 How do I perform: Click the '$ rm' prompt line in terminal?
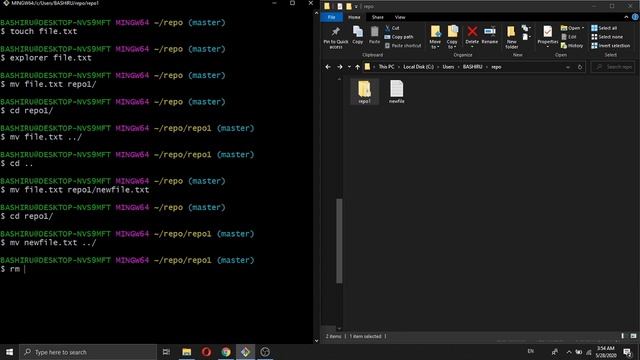(13, 269)
